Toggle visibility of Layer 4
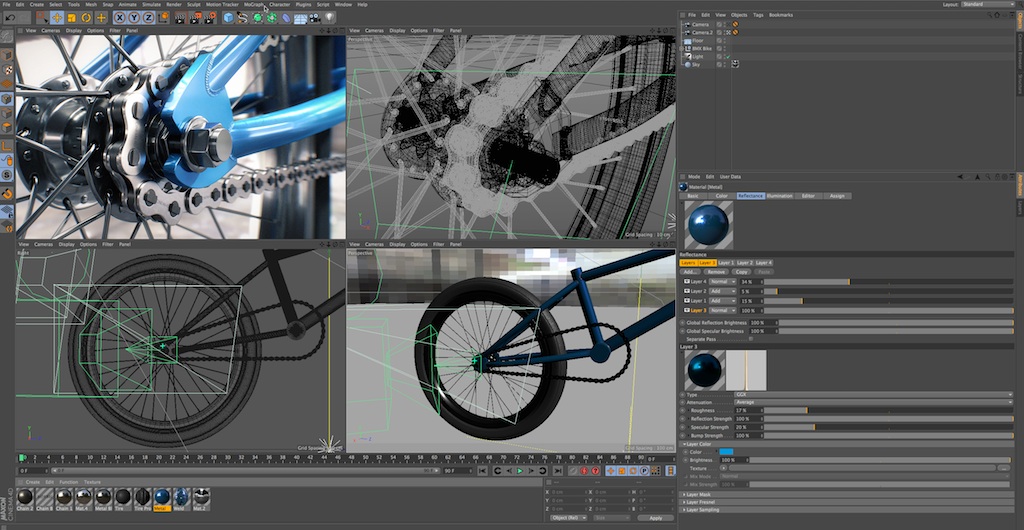The height and width of the screenshot is (530, 1024). pyautogui.click(x=686, y=281)
